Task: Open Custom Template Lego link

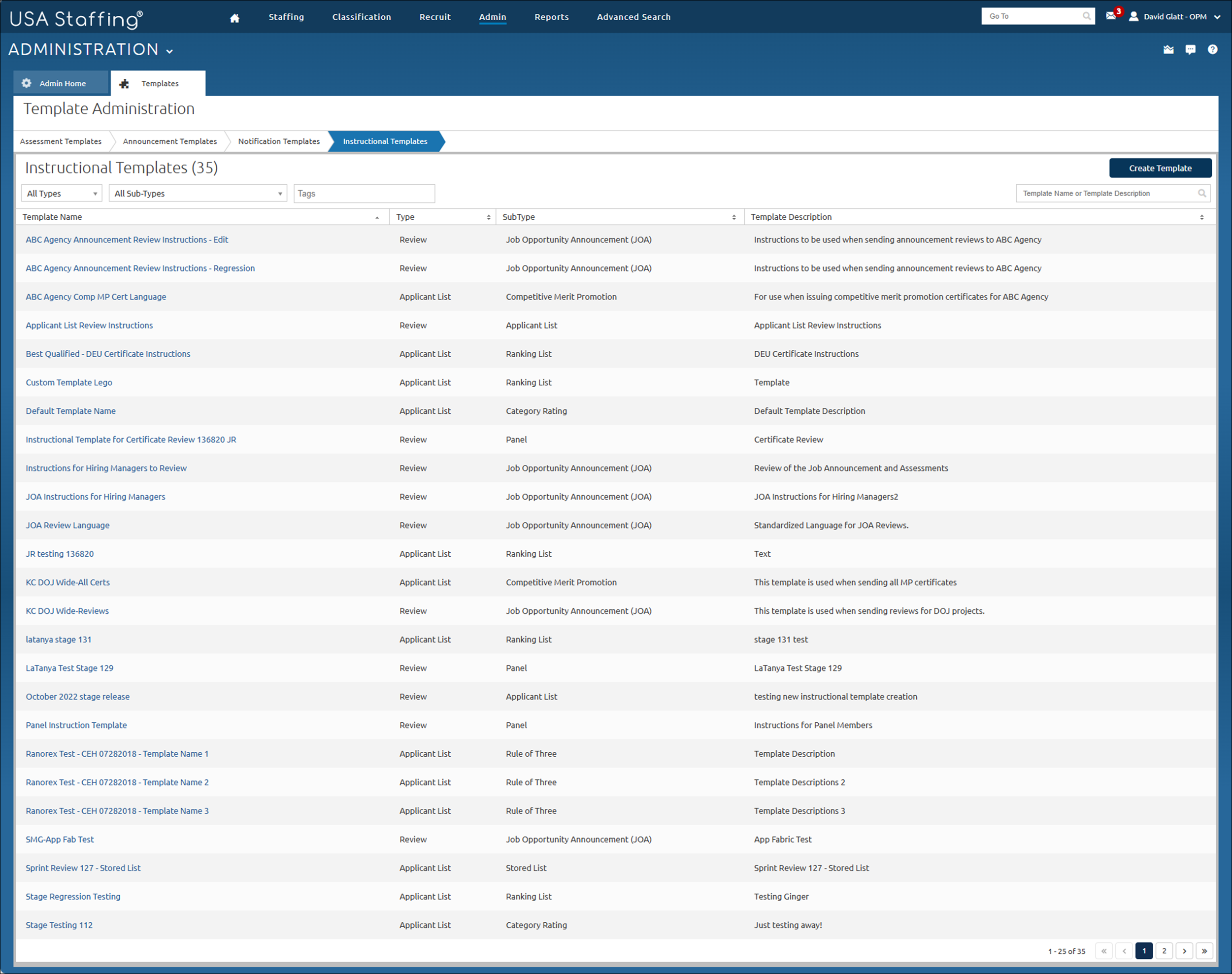Action: tap(69, 383)
